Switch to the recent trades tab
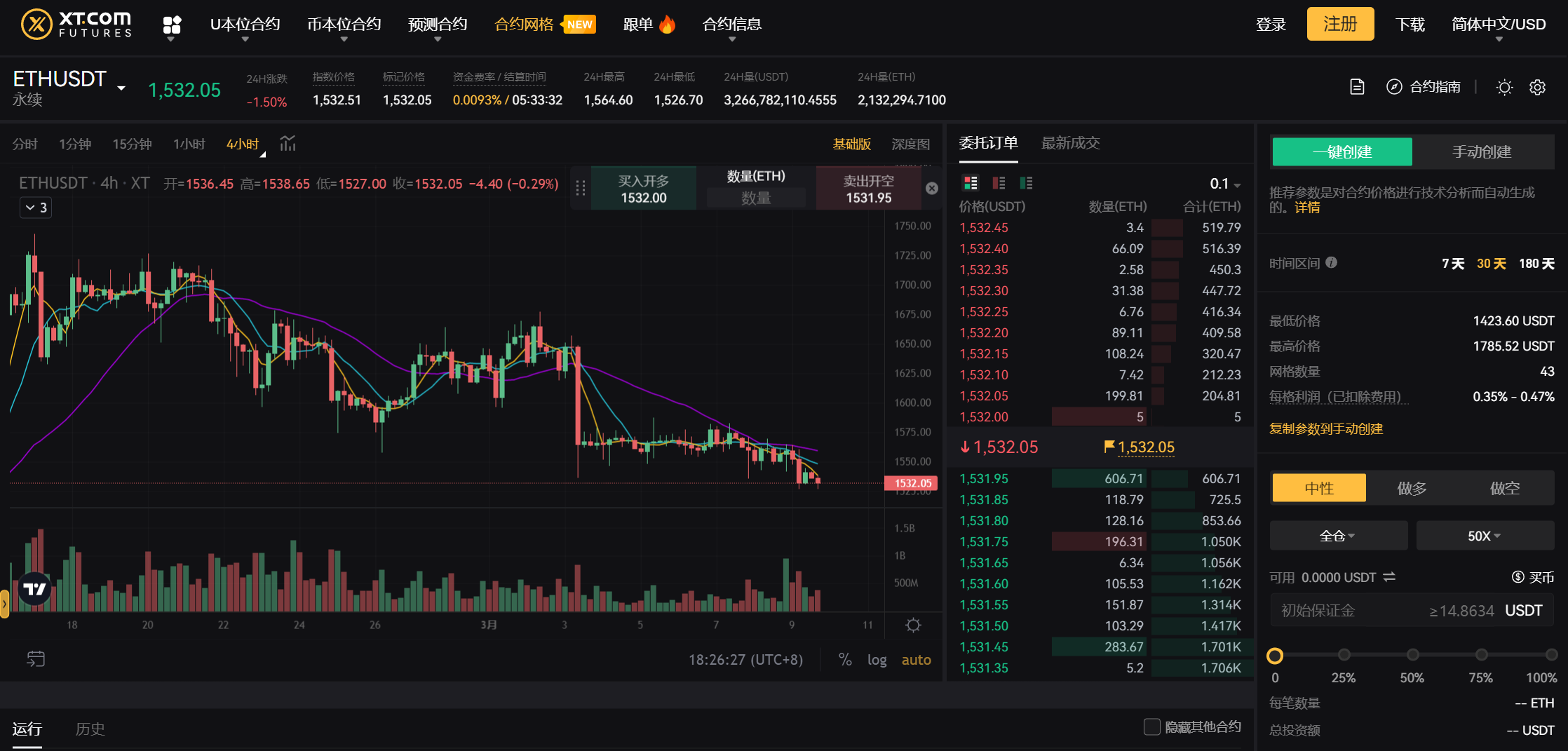The image size is (1568, 751). pyautogui.click(x=1070, y=143)
